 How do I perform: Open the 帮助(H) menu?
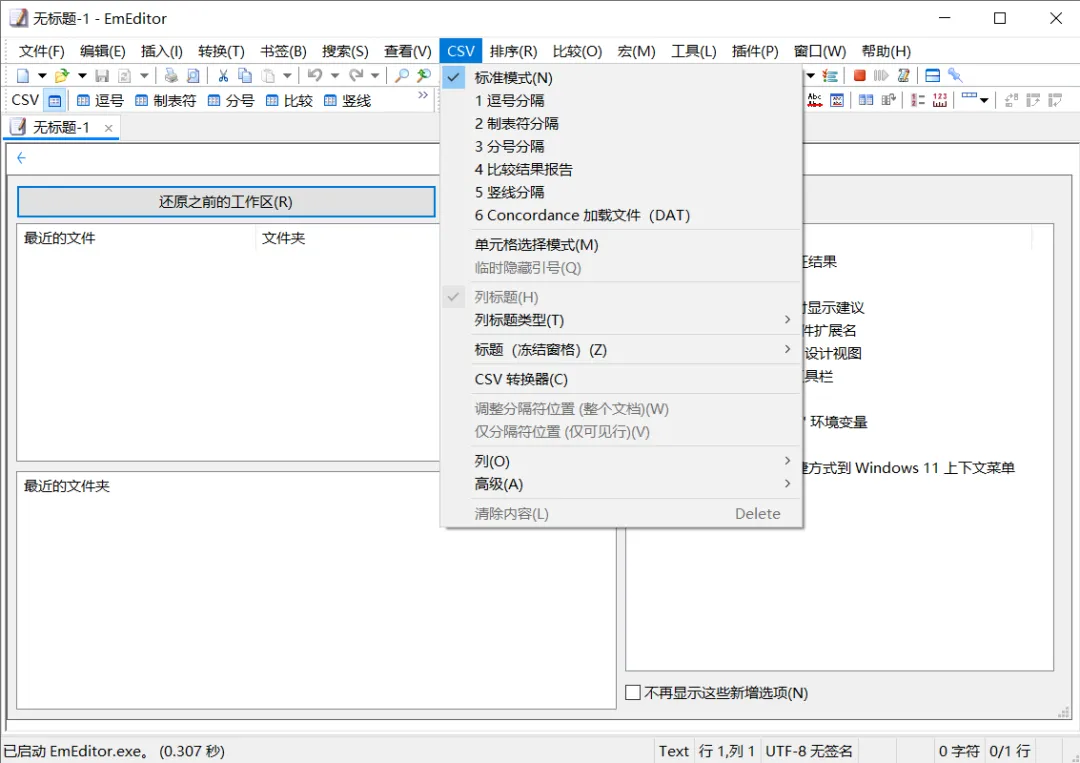coord(886,51)
